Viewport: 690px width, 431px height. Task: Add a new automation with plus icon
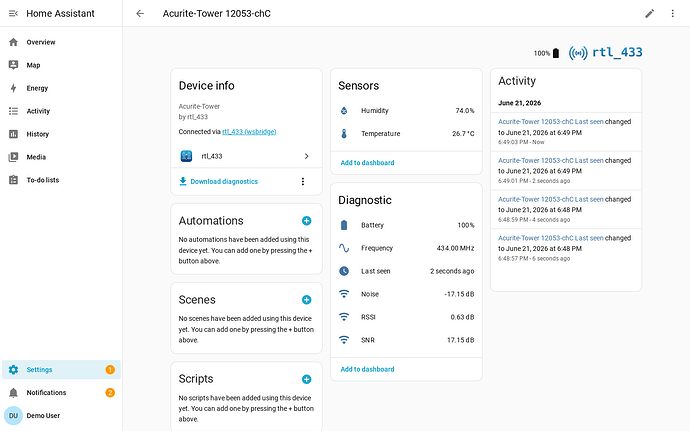pos(307,221)
